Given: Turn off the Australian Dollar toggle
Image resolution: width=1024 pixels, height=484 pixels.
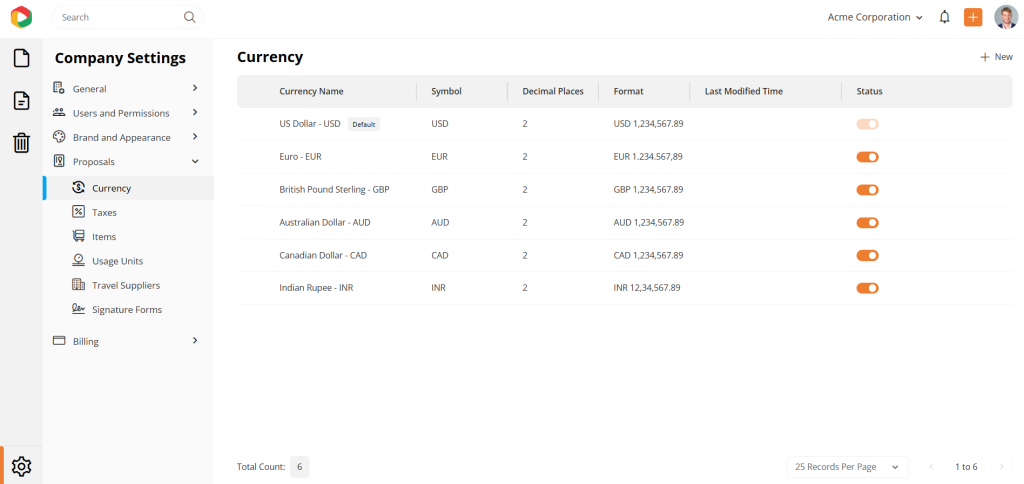Looking at the screenshot, I should point(867,223).
